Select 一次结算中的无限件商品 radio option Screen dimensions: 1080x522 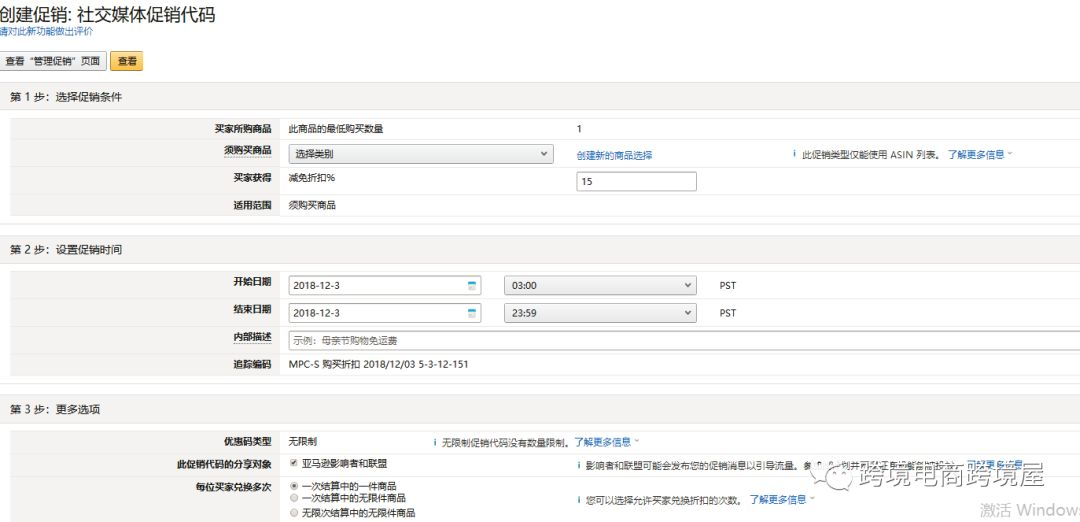pyautogui.click(x=294, y=498)
